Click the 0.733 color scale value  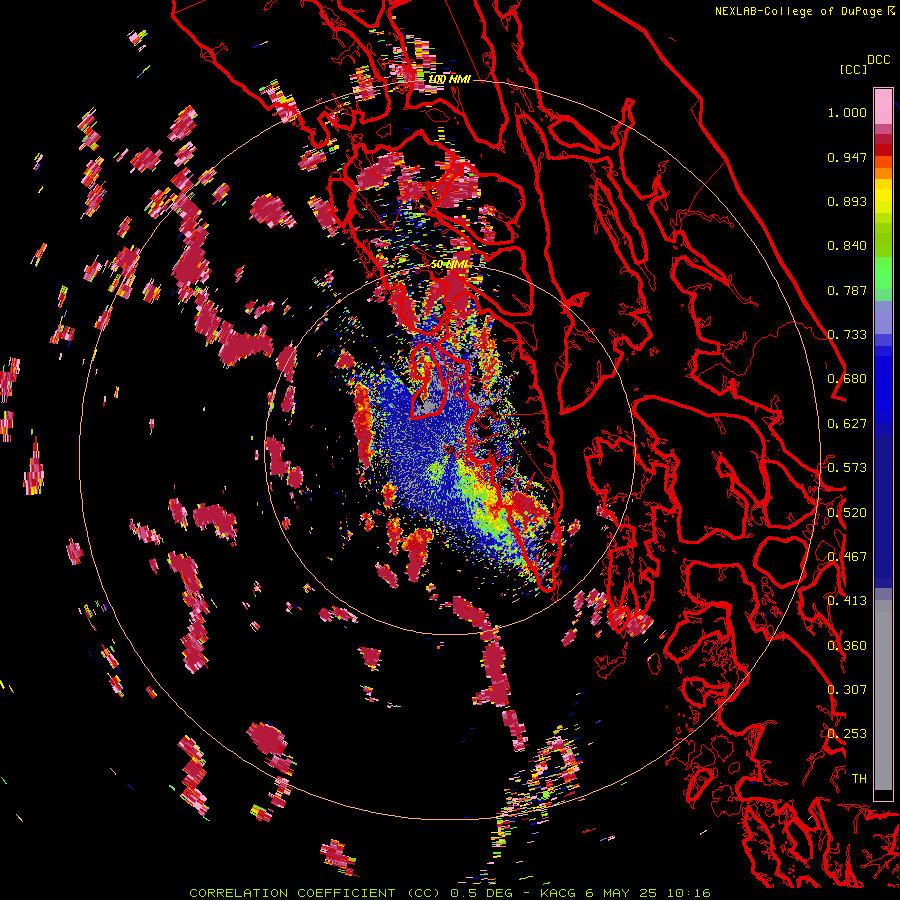coord(847,335)
